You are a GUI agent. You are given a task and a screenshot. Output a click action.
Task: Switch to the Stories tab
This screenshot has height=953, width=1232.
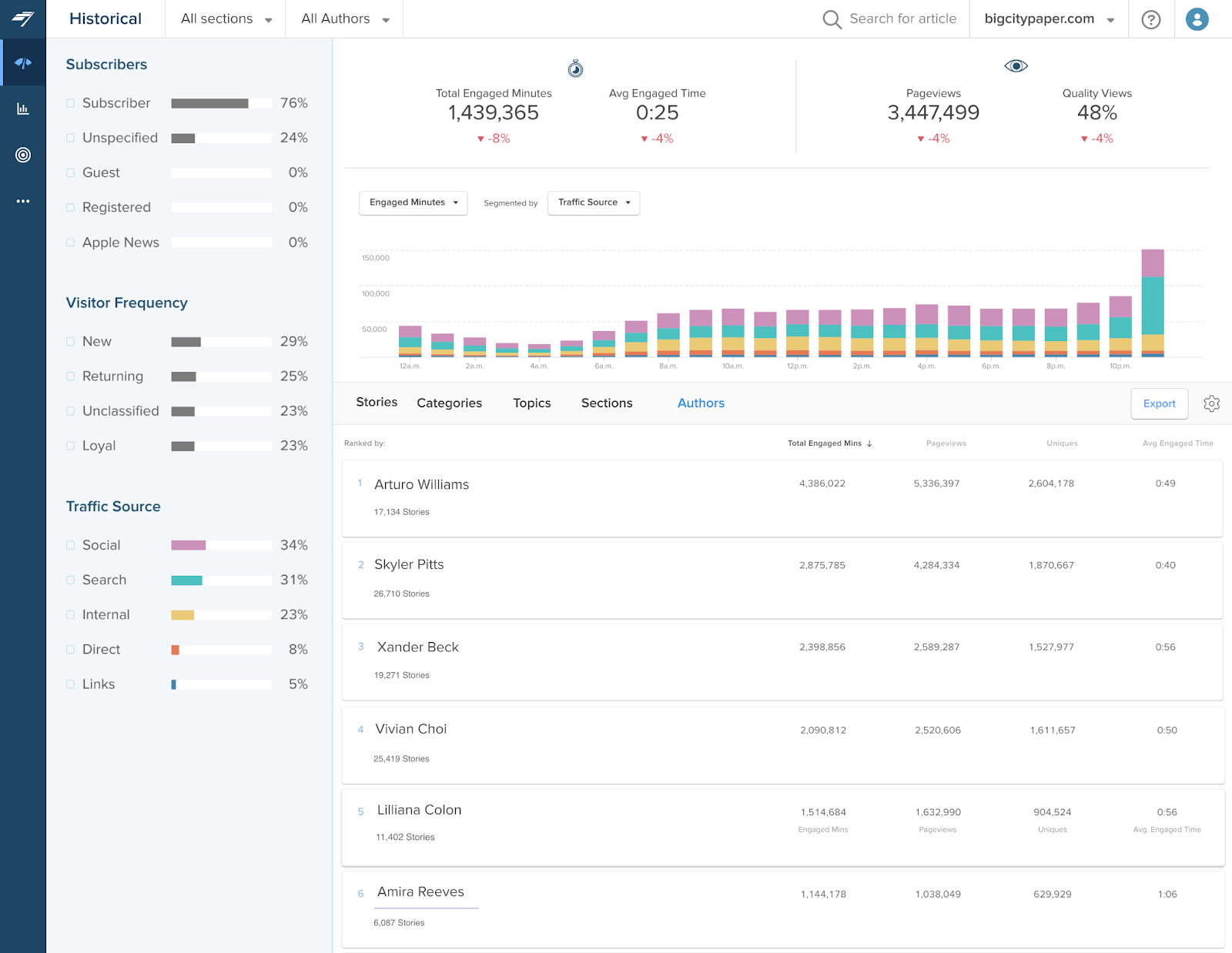377,403
